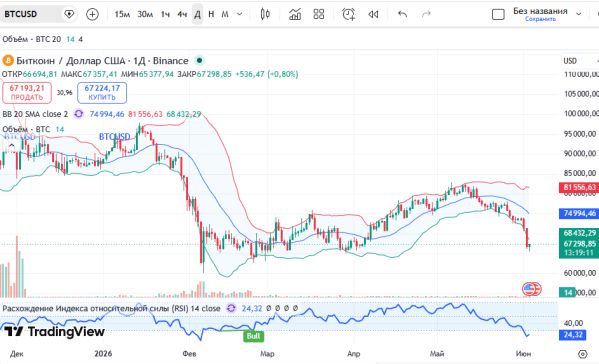
Task: Click the BB 20 SMA close 2 indicator legend
Action: coord(35,114)
